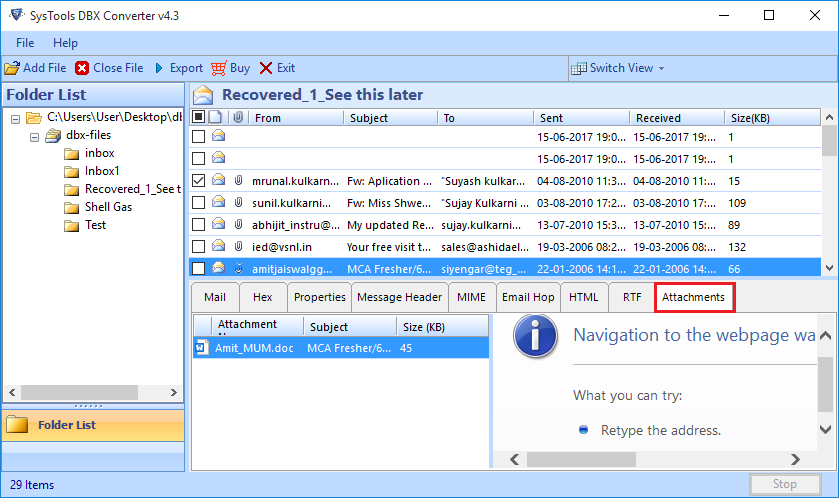Open the Switch View dropdown
This screenshot has width=839, height=498.
[617, 68]
